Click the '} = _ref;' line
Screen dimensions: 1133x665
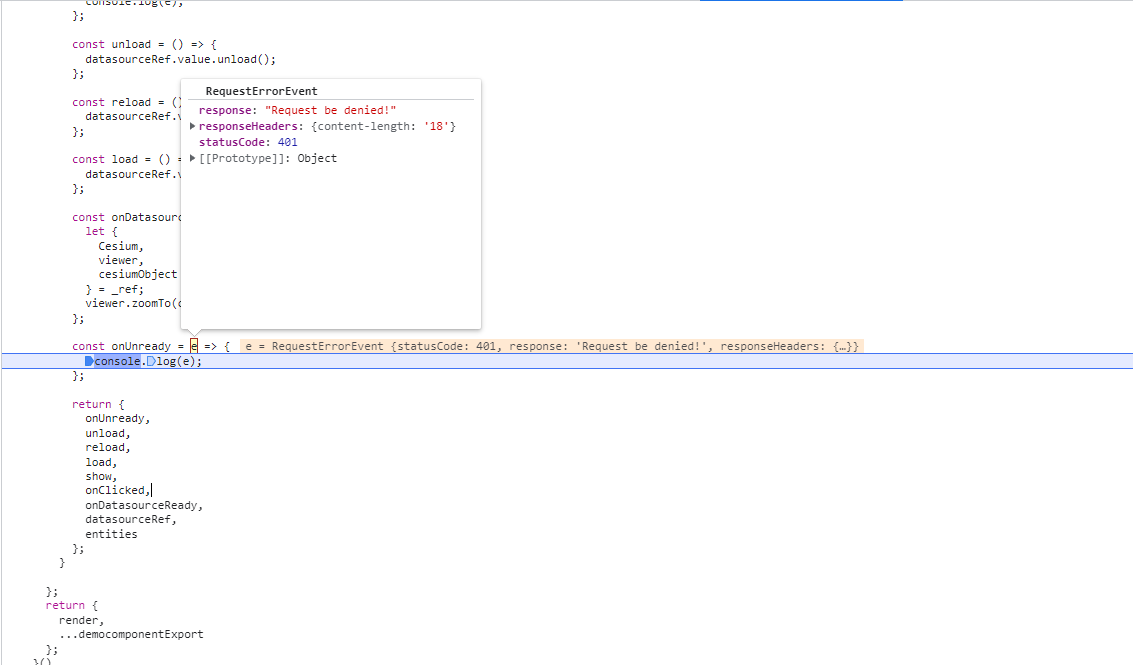(114, 289)
